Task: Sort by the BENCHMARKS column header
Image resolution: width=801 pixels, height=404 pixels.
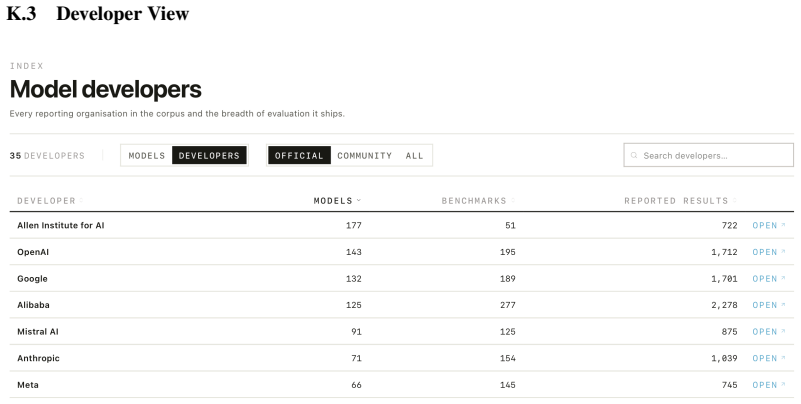Action: tap(478, 201)
